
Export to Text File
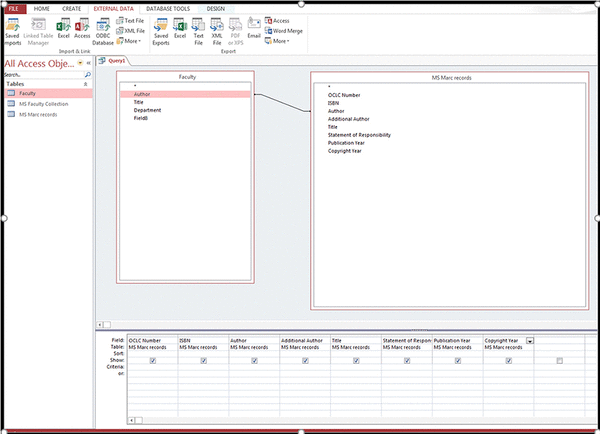pos(198,32)
